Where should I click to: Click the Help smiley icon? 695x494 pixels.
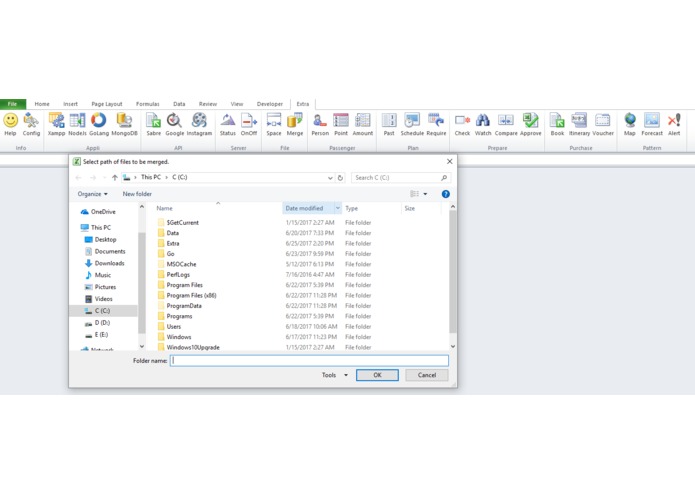10,120
